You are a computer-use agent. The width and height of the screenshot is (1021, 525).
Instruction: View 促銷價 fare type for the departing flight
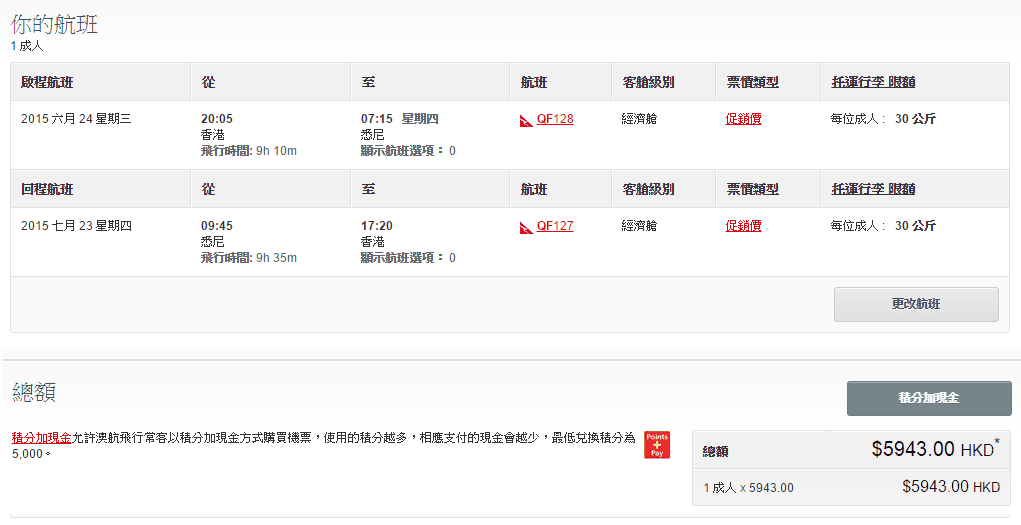pyautogui.click(x=743, y=119)
